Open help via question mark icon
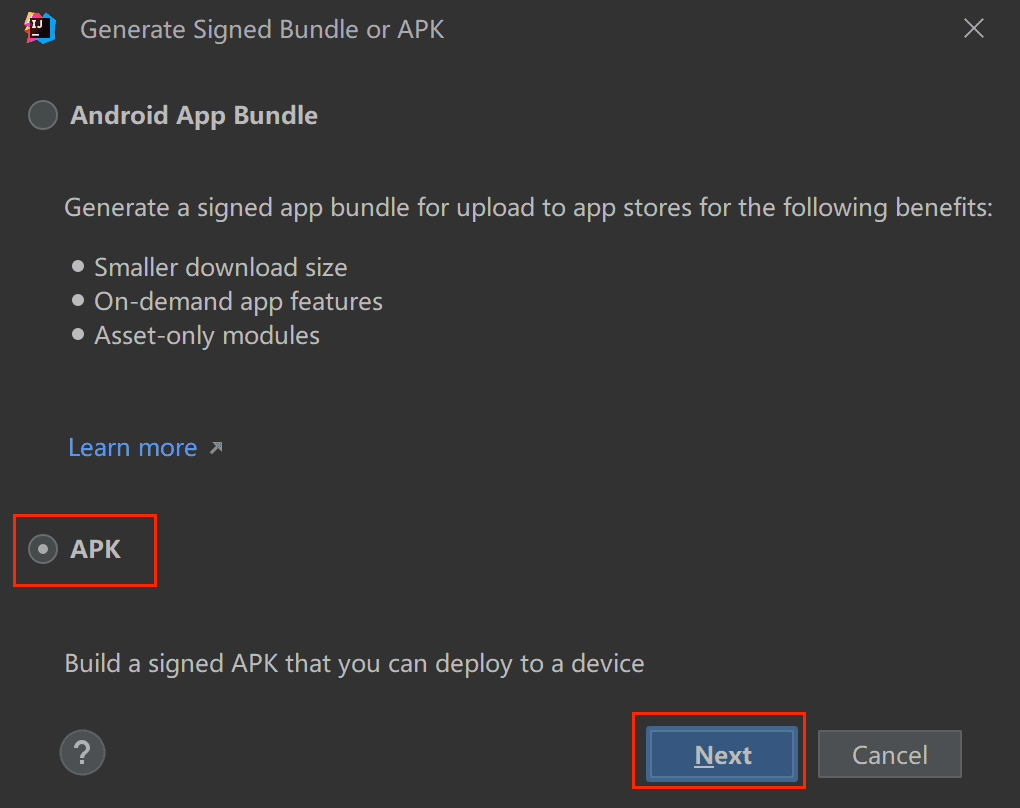 83,753
